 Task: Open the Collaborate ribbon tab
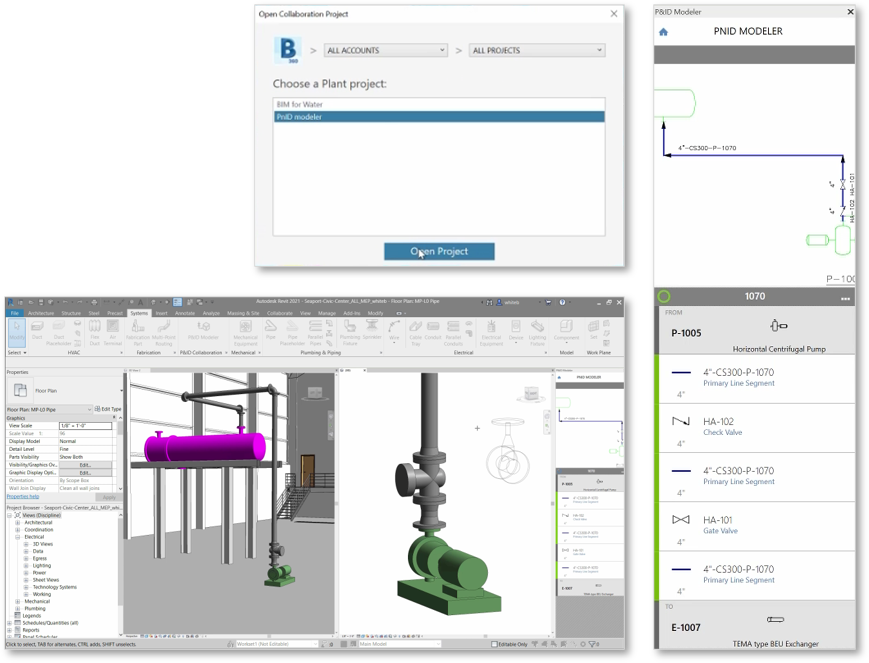click(280, 313)
